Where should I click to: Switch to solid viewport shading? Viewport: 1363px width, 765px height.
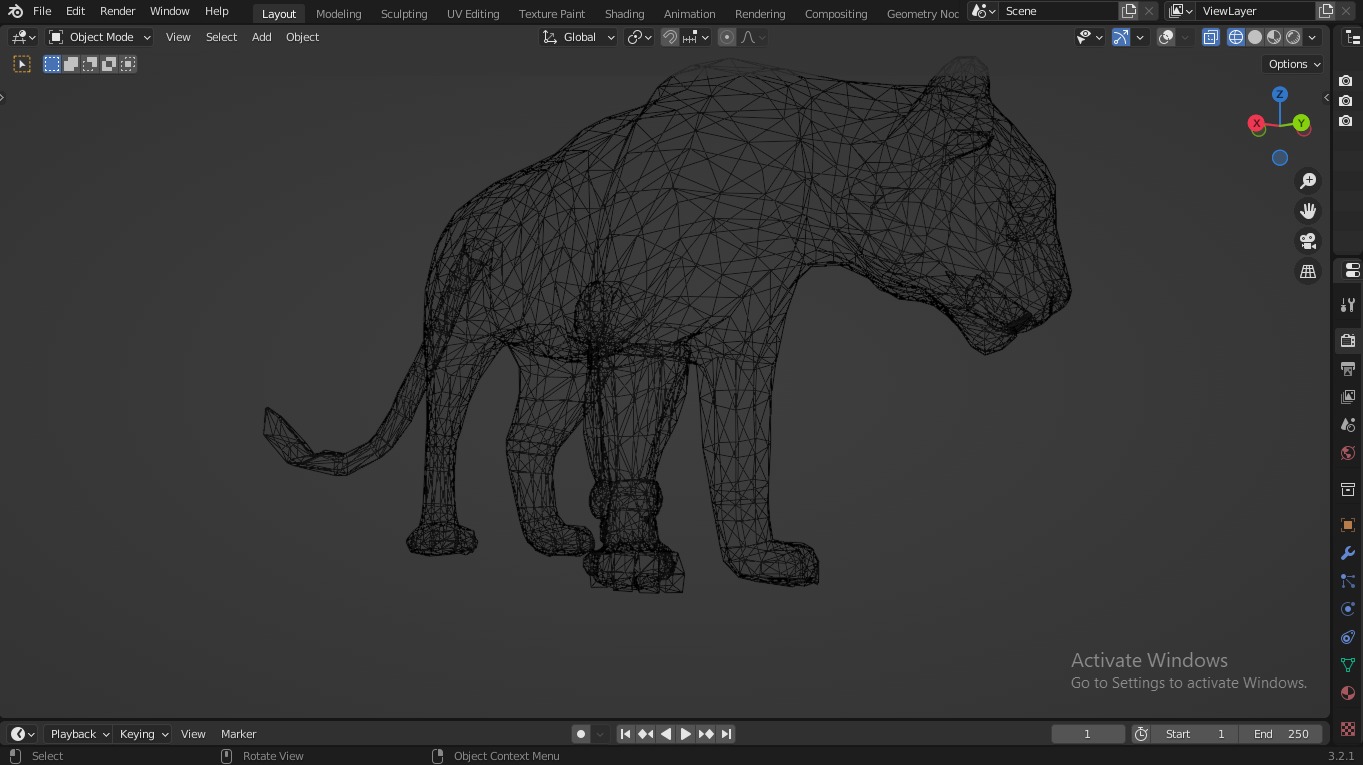pos(1255,37)
